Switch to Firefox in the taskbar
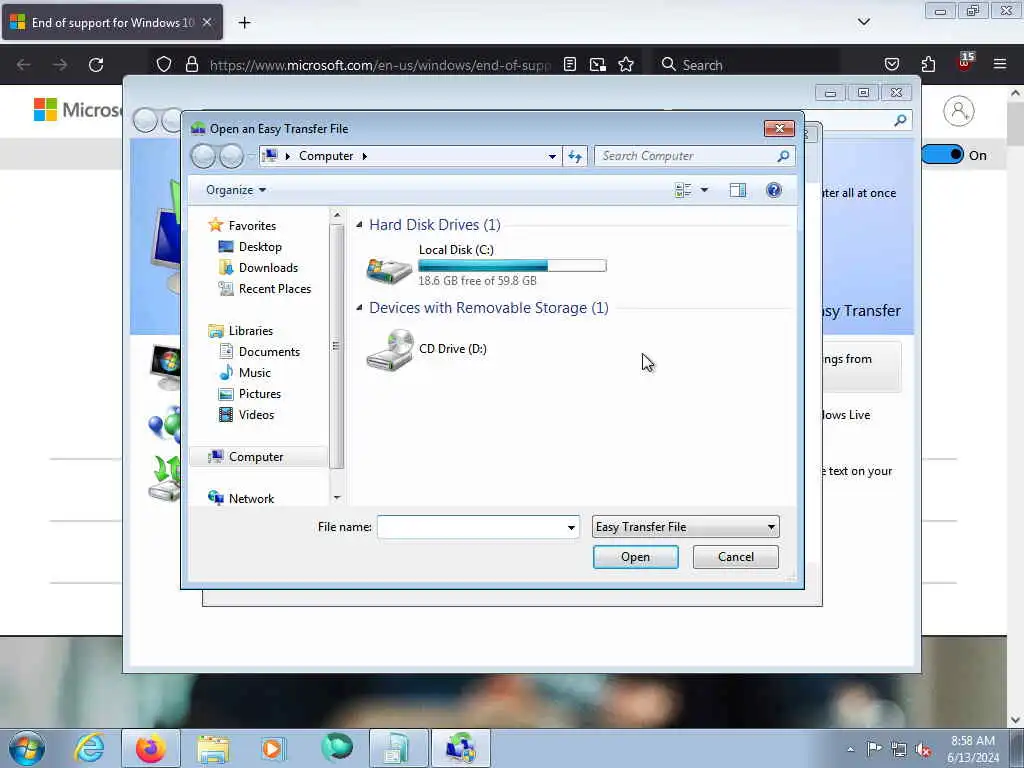Image resolution: width=1024 pixels, height=768 pixels. pos(150,748)
